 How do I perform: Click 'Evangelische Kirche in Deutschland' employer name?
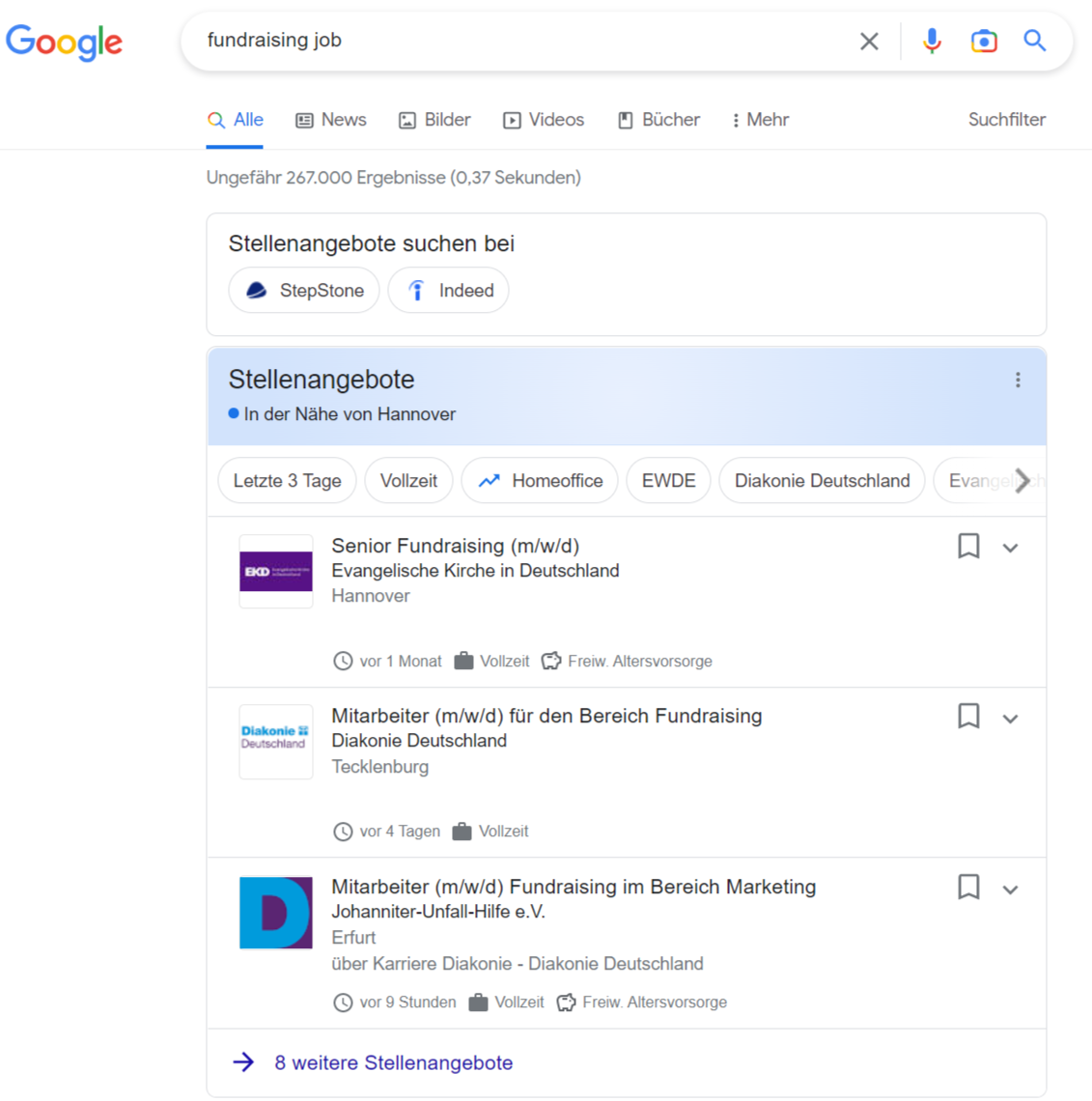click(475, 570)
